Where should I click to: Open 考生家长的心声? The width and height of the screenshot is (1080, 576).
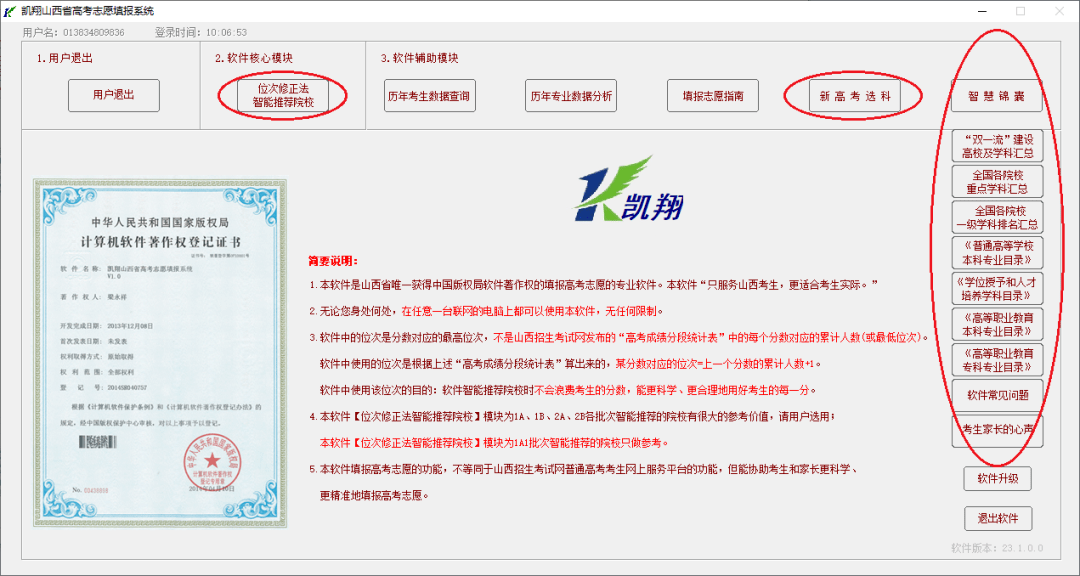[x=997, y=431]
